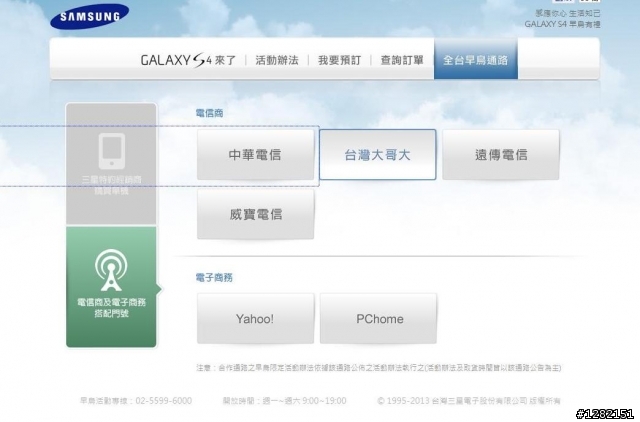Image resolution: width=640 pixels, height=422 pixels.
Task: Click the 1995-2013 copyright notice
Action: tap(469, 401)
